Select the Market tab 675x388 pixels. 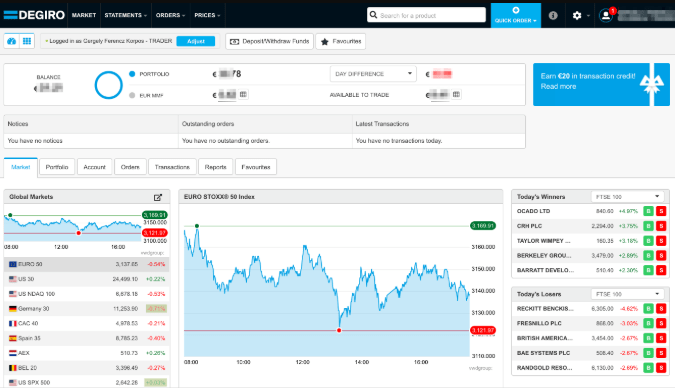tap(21, 167)
